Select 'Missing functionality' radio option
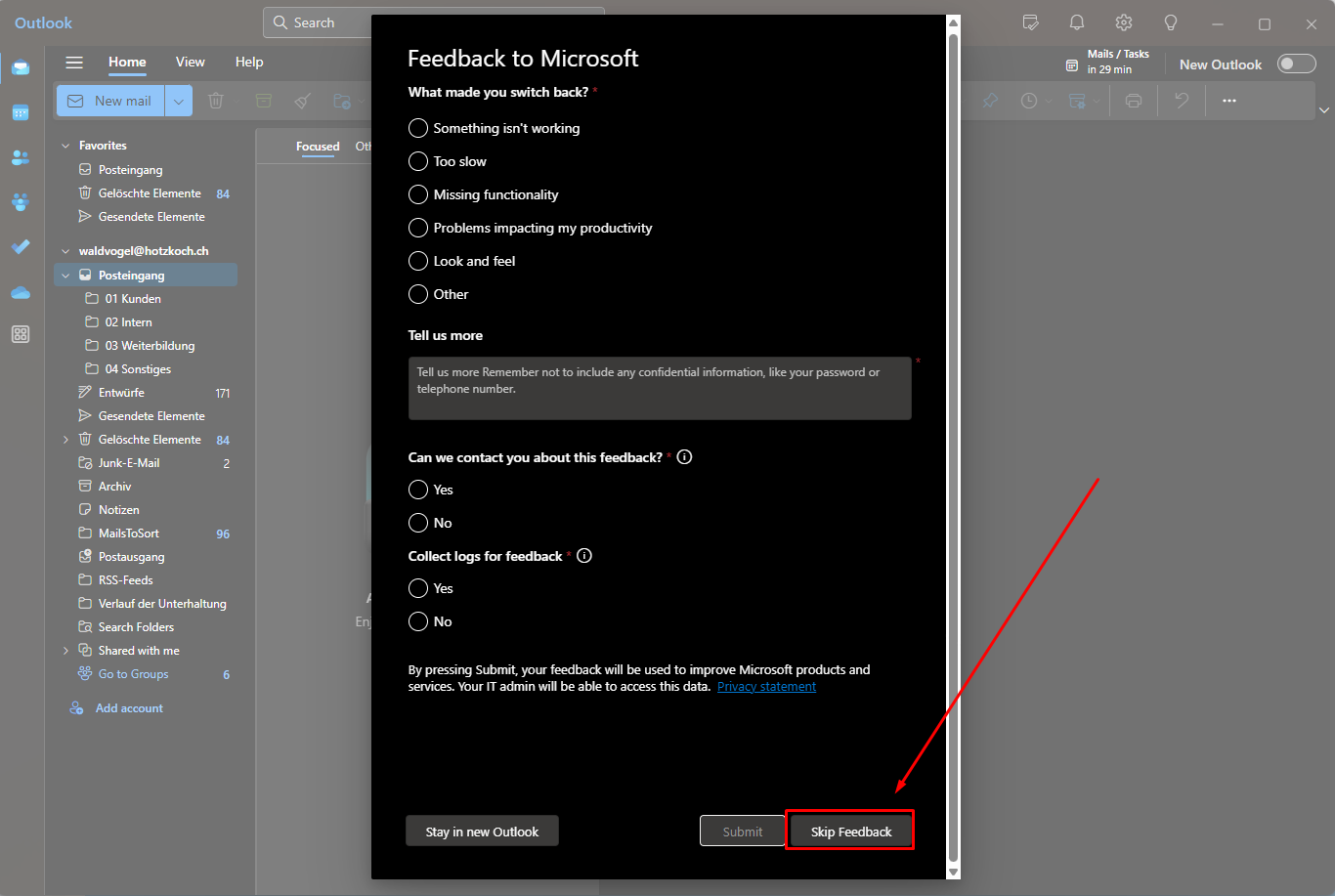 point(418,194)
